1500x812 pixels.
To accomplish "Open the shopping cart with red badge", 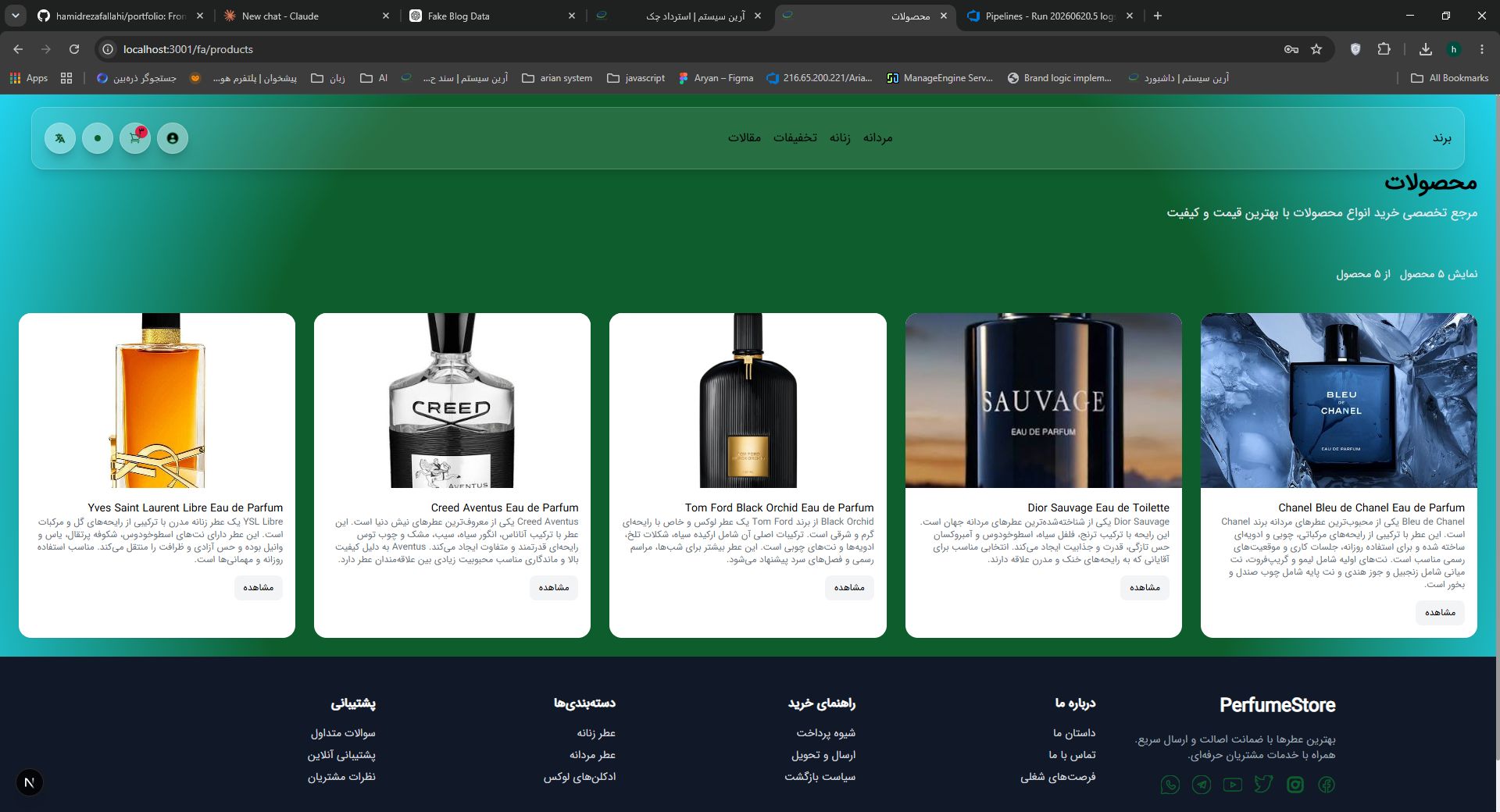I will (x=135, y=138).
